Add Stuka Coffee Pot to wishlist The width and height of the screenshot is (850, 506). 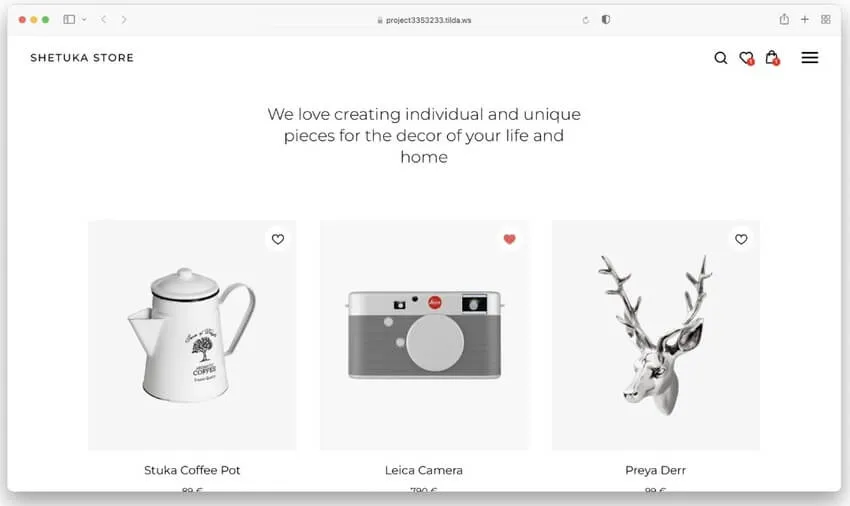point(278,239)
